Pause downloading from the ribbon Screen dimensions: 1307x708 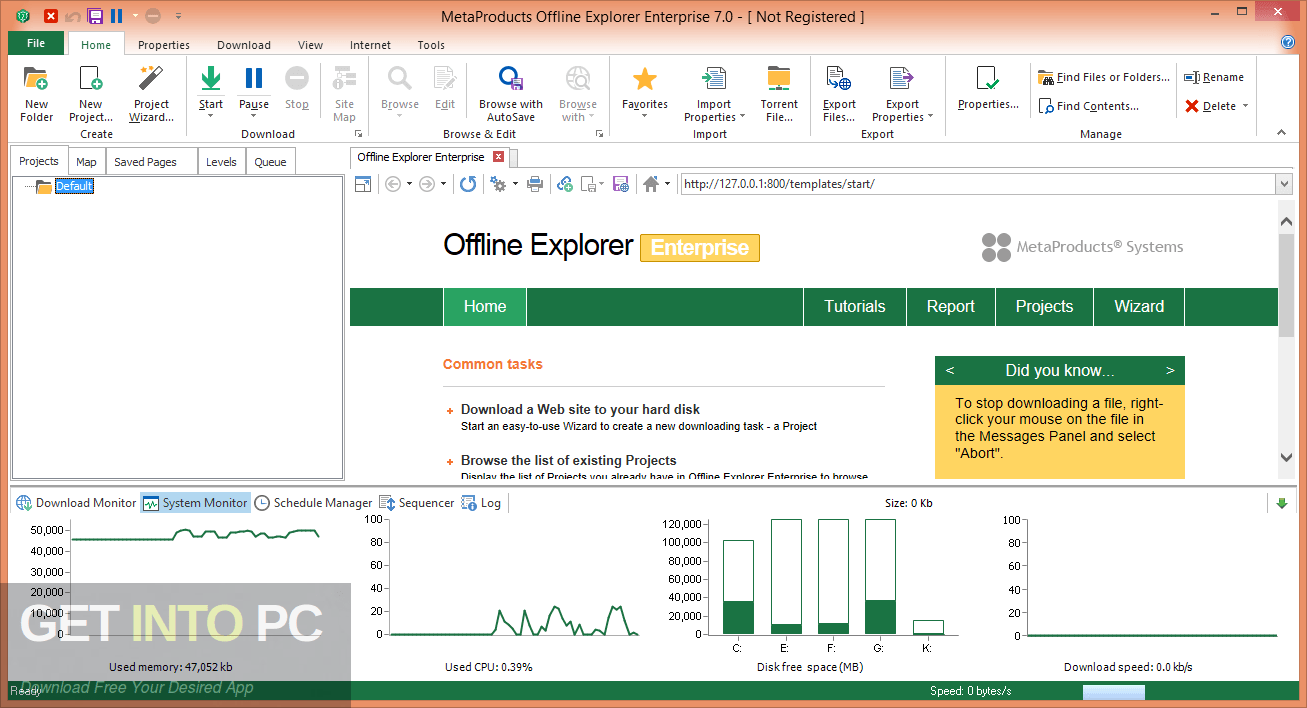(254, 78)
